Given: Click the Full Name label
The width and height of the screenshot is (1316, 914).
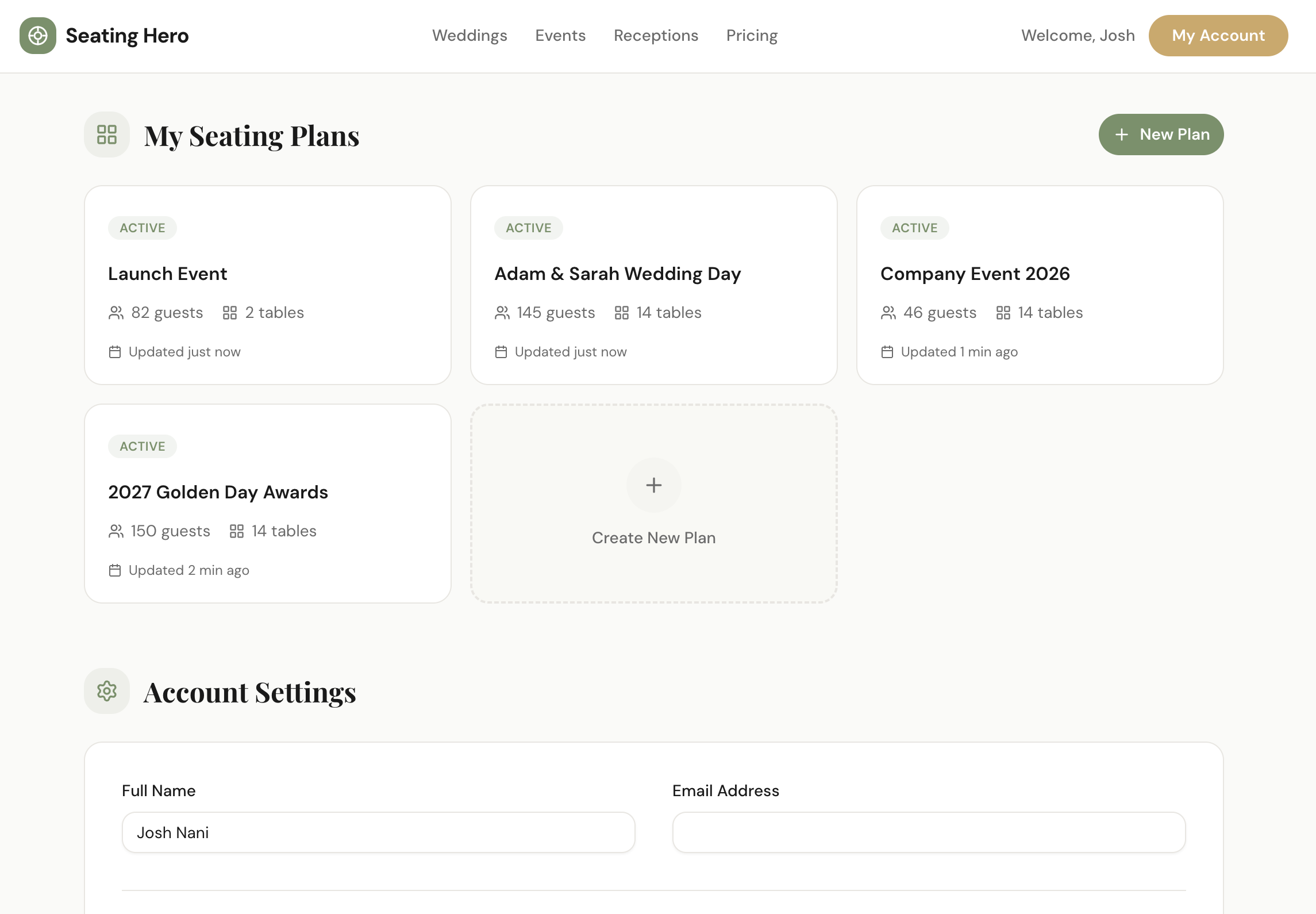Looking at the screenshot, I should (159, 791).
